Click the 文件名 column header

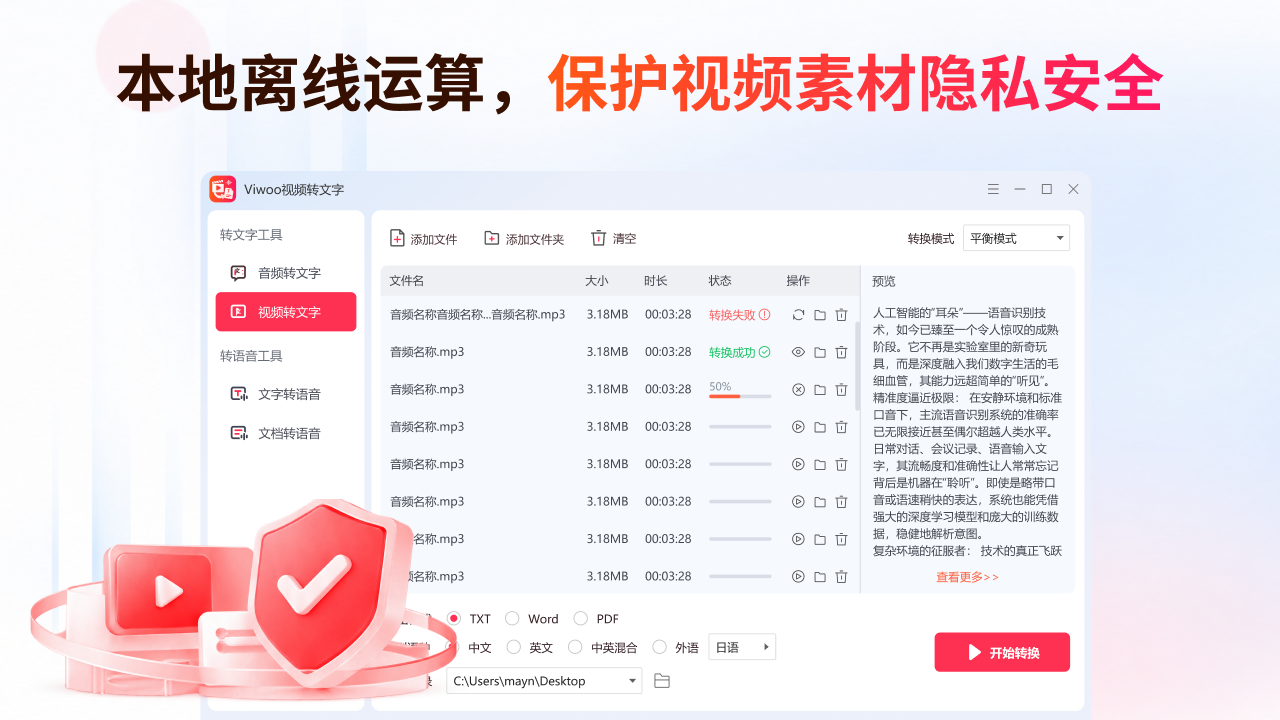[407, 281]
